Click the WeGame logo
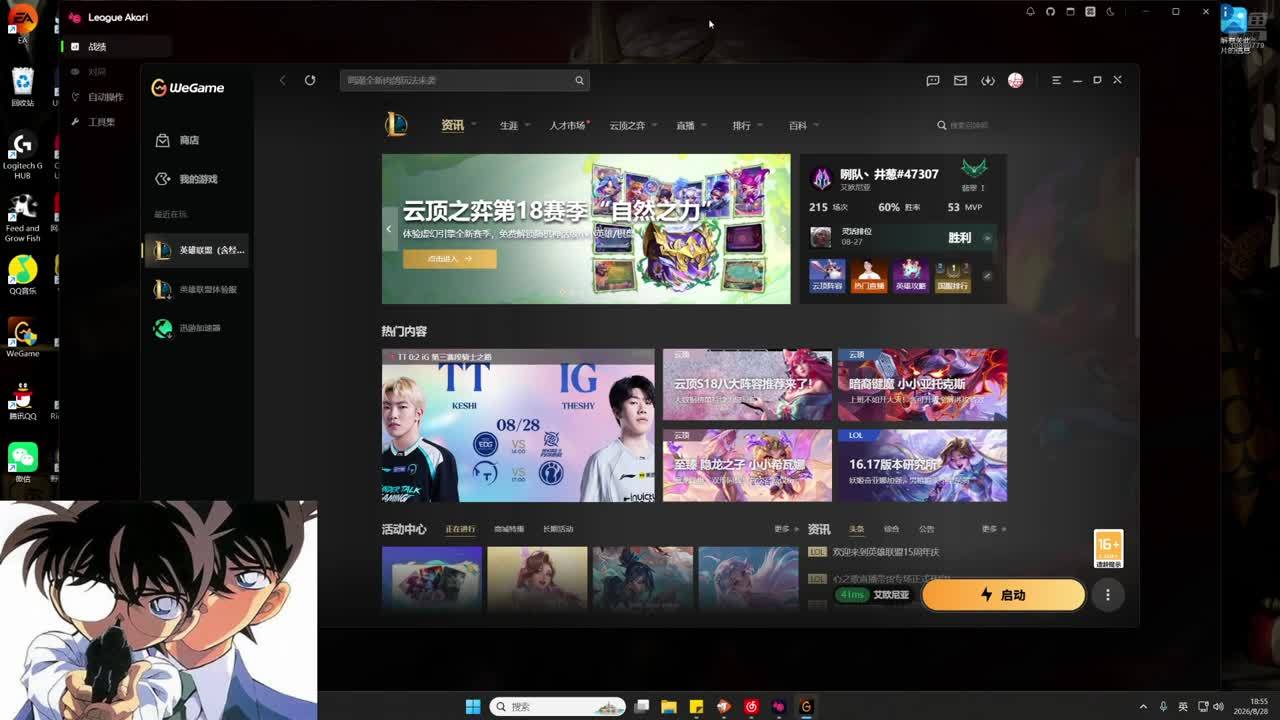The width and height of the screenshot is (1280, 720). [x=187, y=88]
